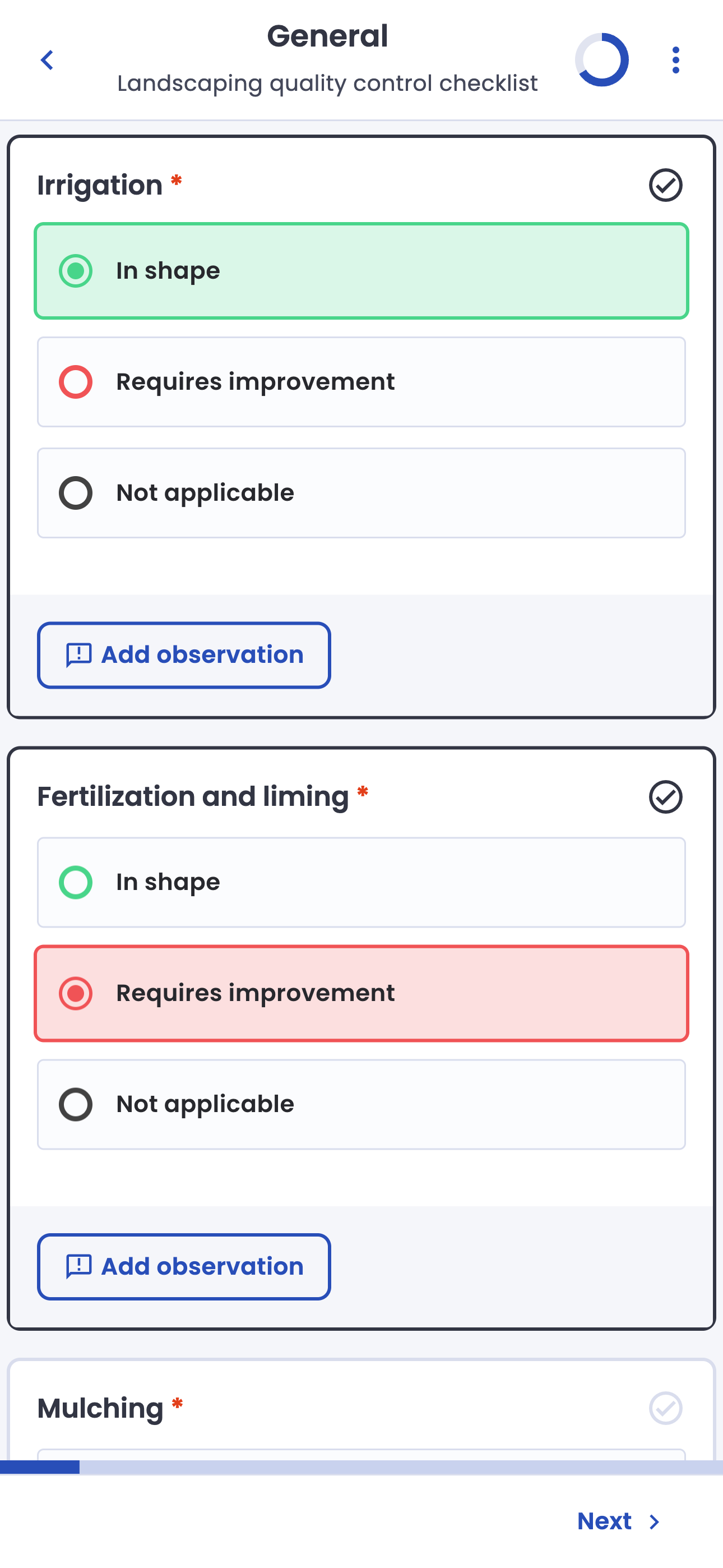Image resolution: width=723 pixels, height=1568 pixels.
Task: Tap the circular progress indicator icon
Action: pyautogui.click(x=601, y=59)
